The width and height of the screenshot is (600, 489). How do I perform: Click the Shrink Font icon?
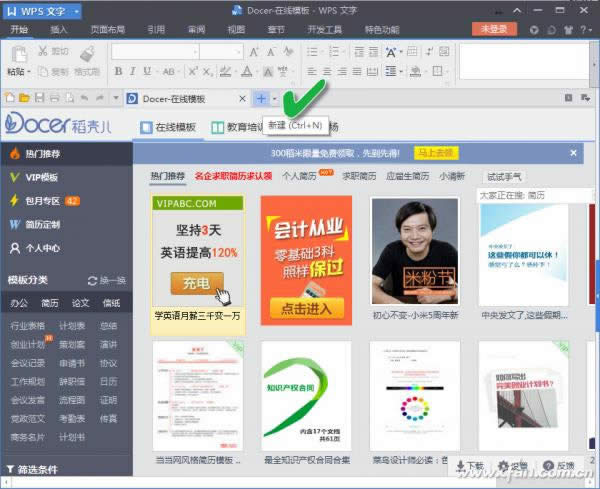pos(271,52)
